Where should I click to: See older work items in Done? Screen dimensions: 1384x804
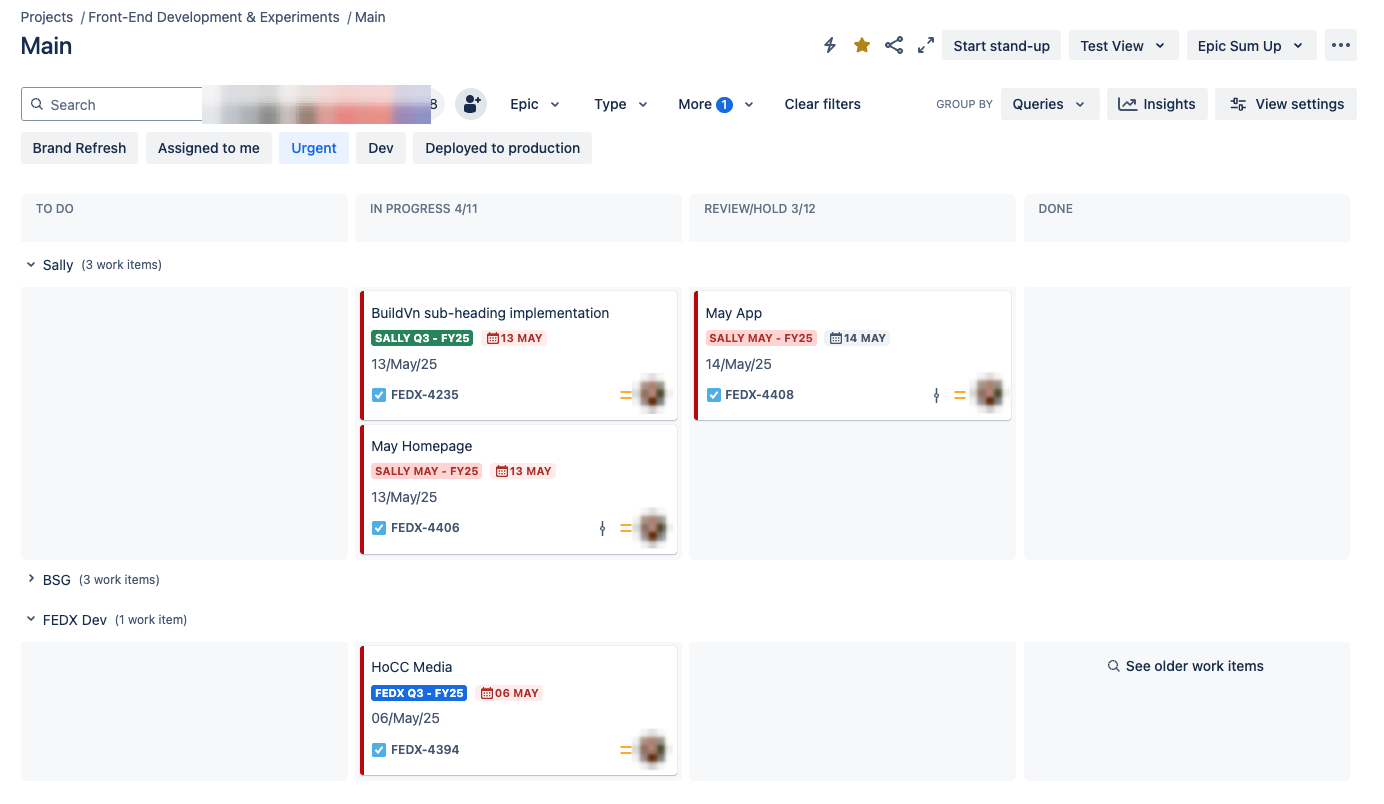1186,666
